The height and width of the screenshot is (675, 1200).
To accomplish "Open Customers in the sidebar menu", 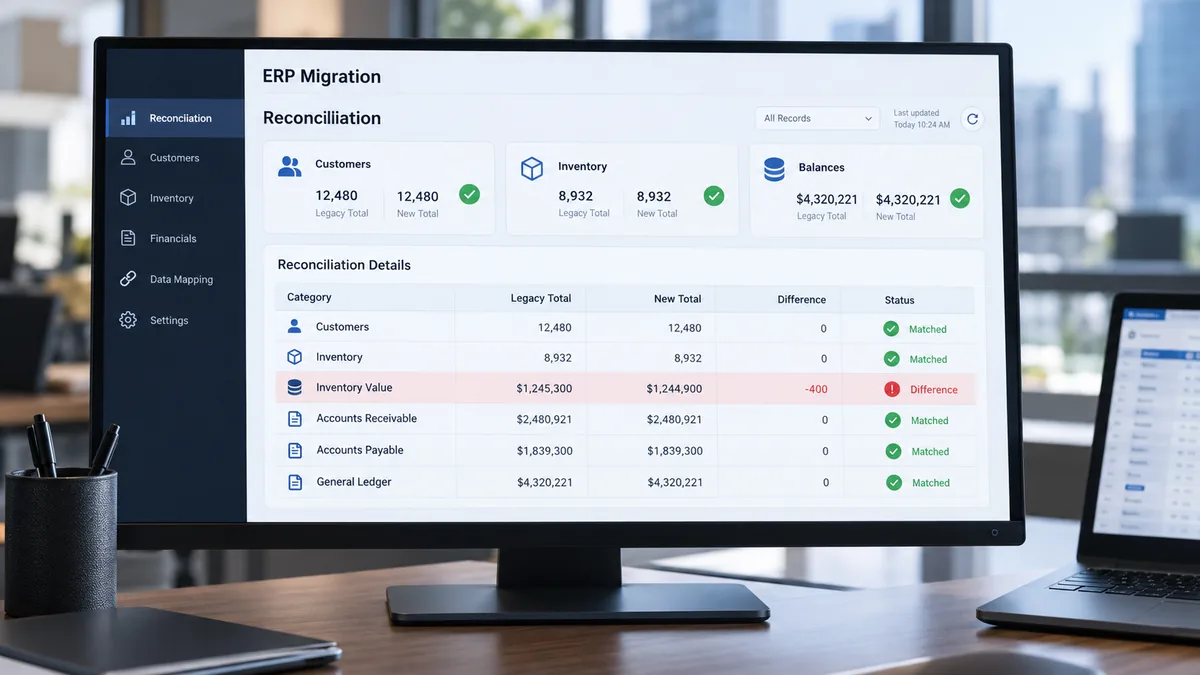I will 175,158.
